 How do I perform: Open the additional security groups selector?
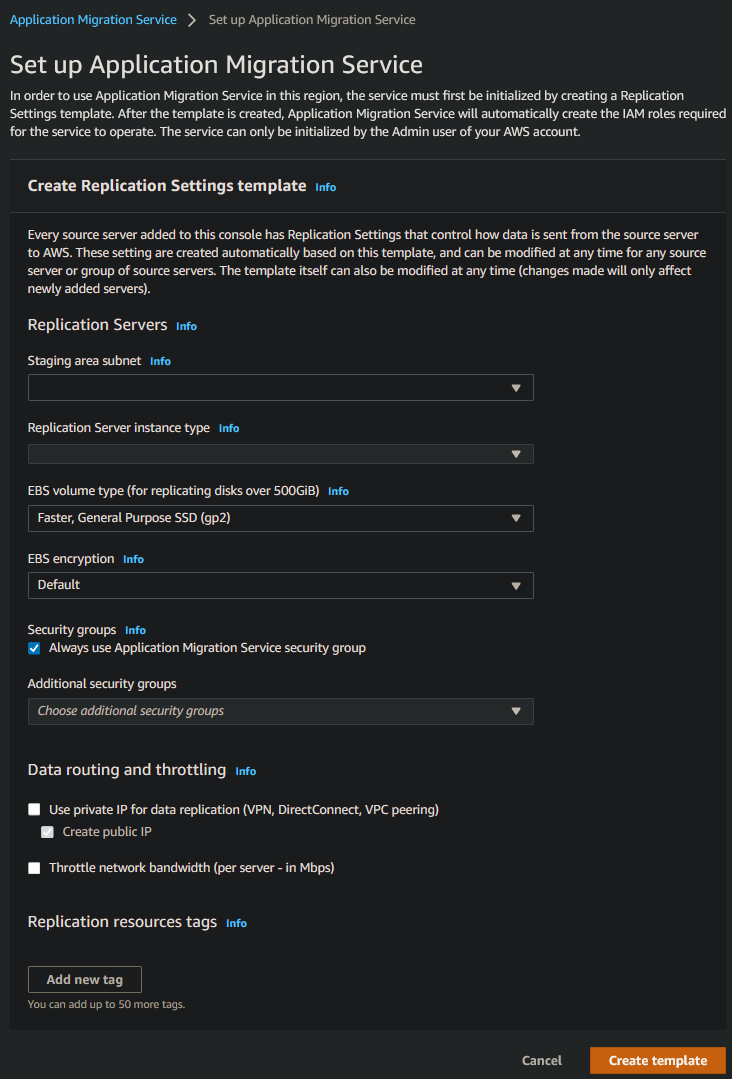point(280,711)
